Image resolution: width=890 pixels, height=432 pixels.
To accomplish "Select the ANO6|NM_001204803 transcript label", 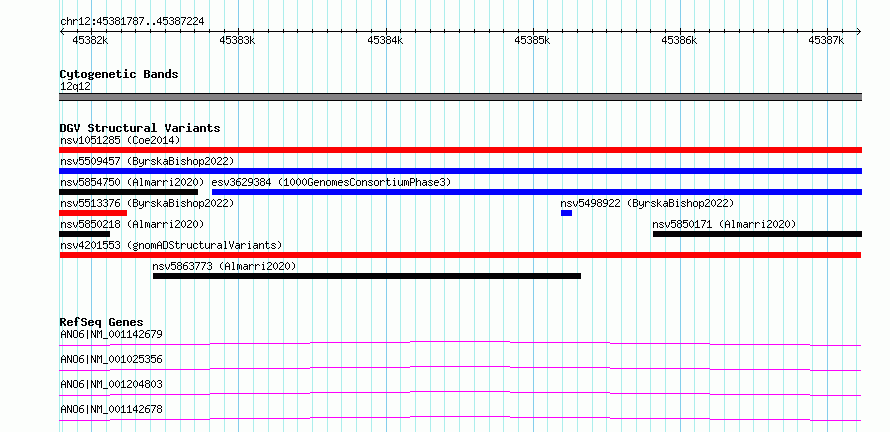I will (111, 384).
